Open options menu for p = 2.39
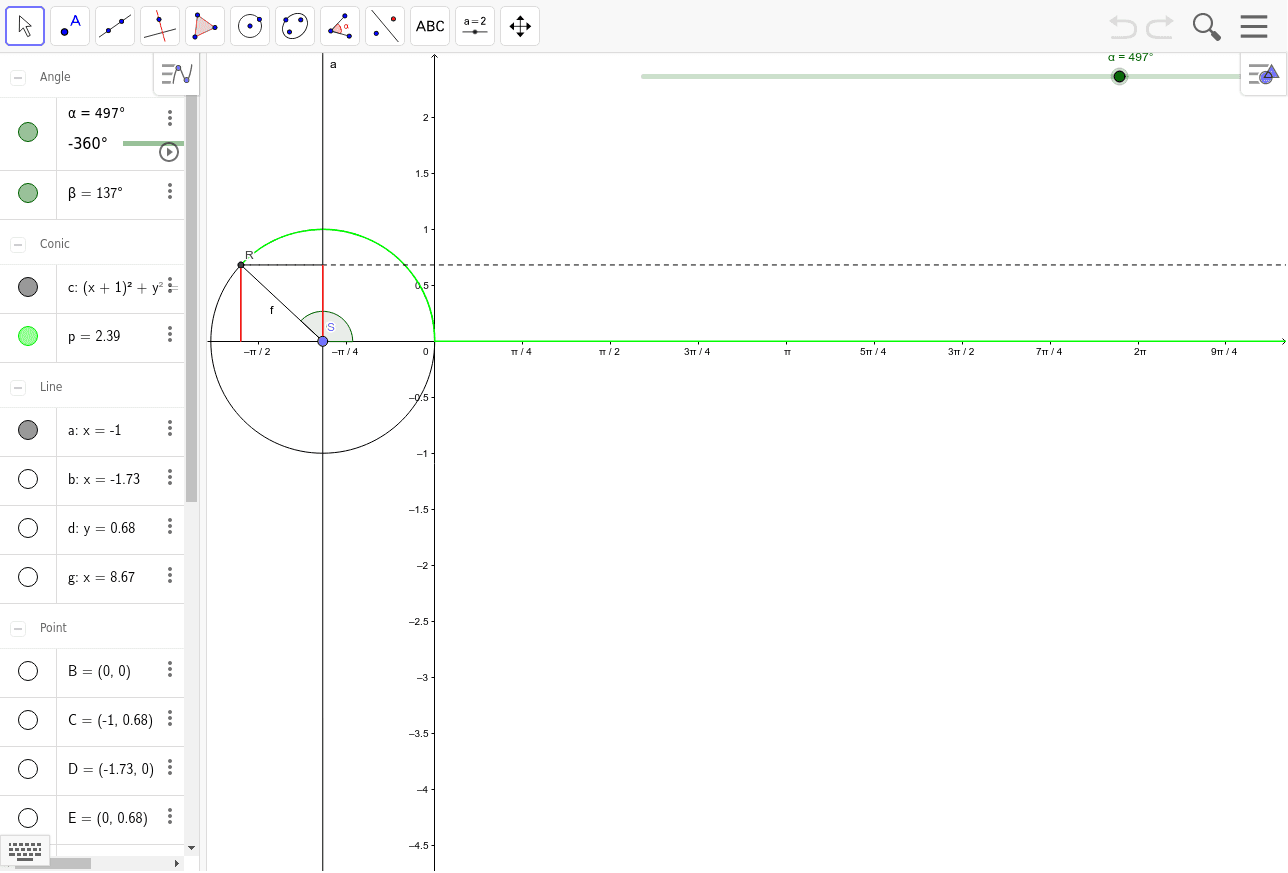Viewport: 1288px width, 873px height. click(170, 335)
